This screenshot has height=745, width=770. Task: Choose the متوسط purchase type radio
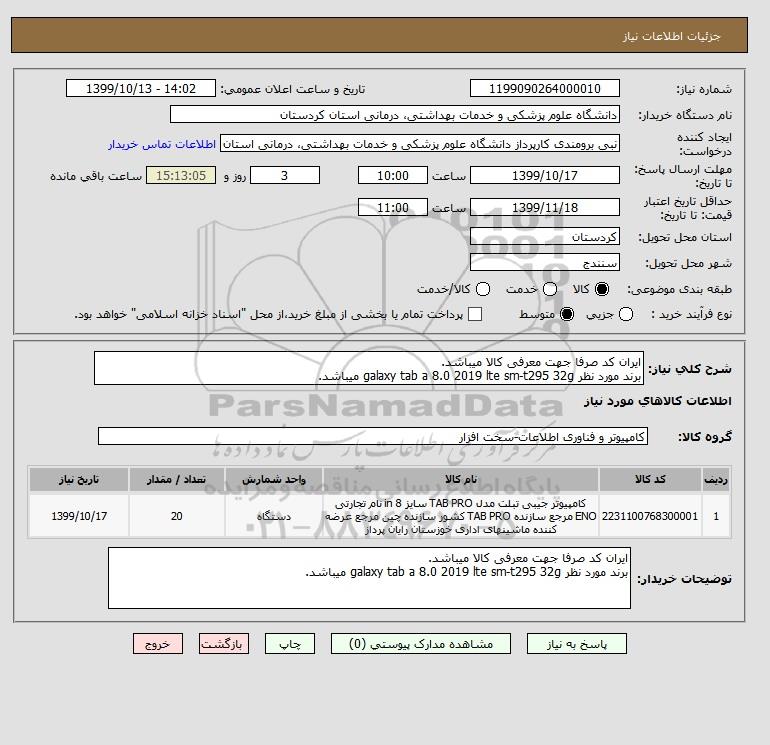pyautogui.click(x=567, y=314)
